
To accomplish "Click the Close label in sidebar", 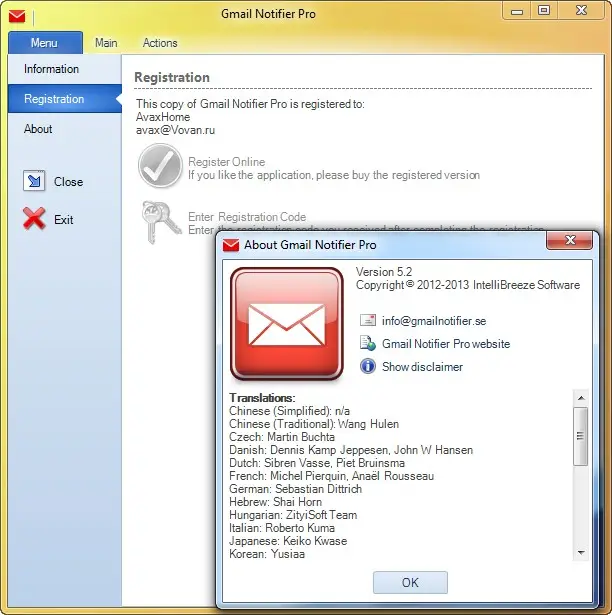I will [x=69, y=182].
